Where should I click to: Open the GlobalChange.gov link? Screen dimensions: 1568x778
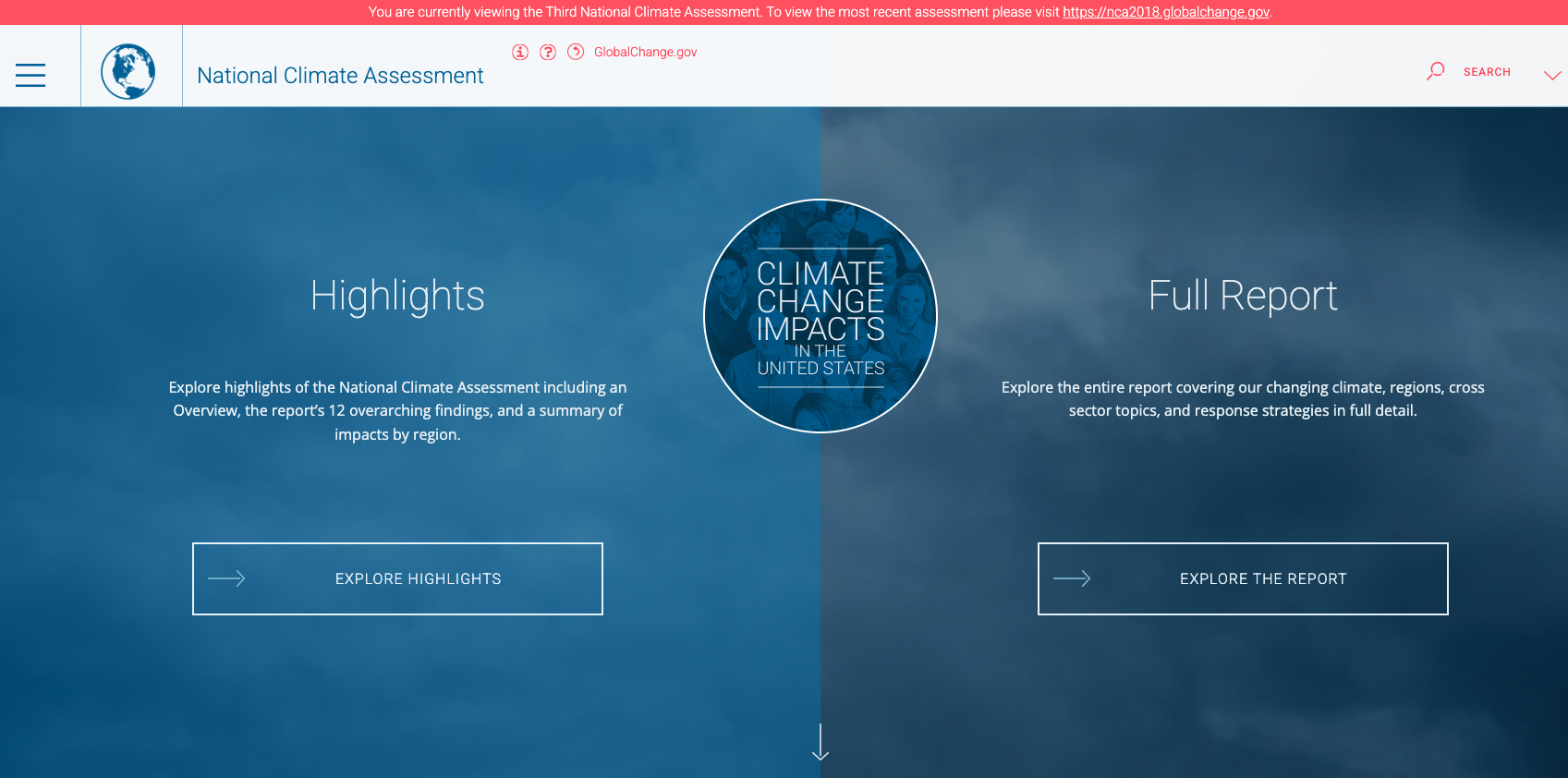[x=645, y=52]
